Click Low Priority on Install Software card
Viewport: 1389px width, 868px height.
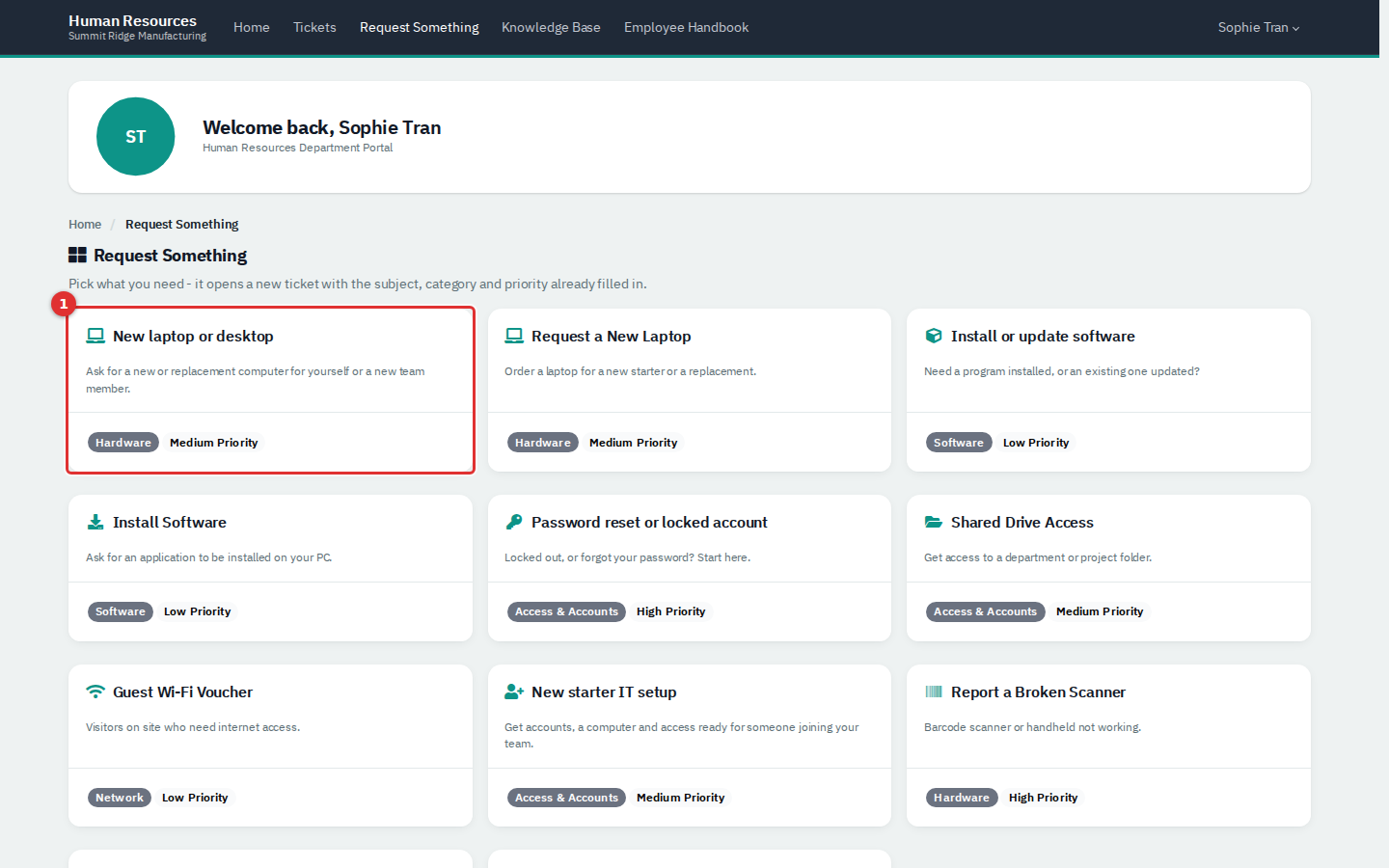(198, 611)
